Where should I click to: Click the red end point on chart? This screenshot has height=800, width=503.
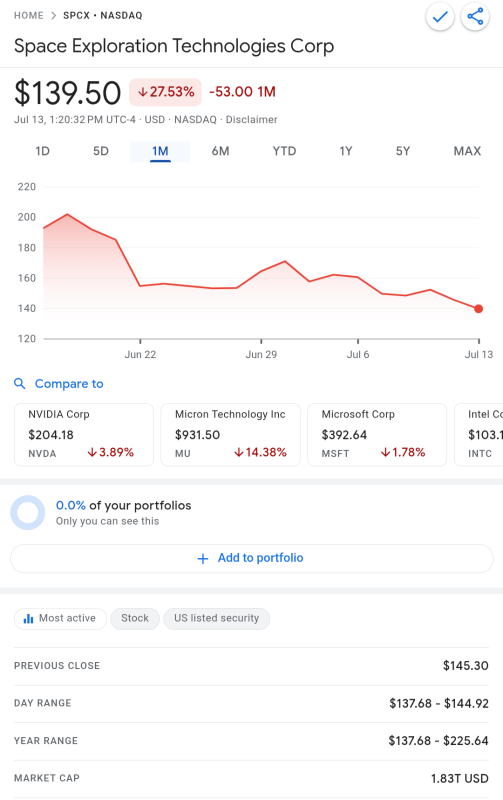[478, 309]
